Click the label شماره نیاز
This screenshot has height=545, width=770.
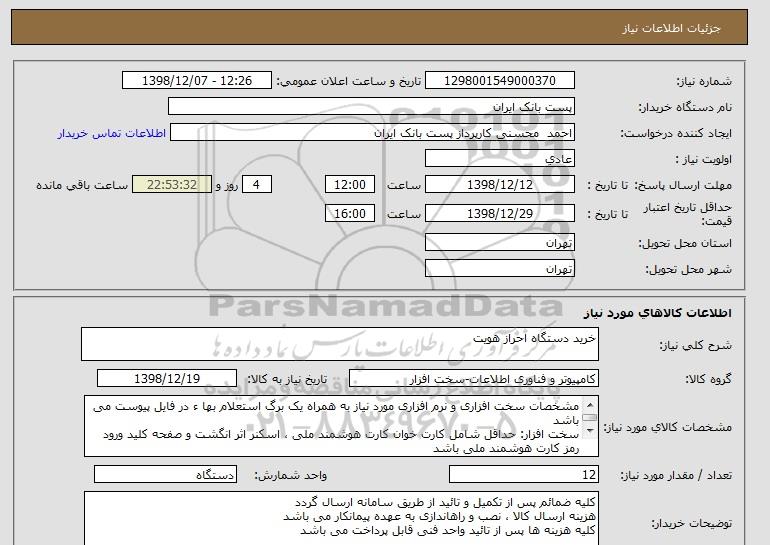[704, 82]
